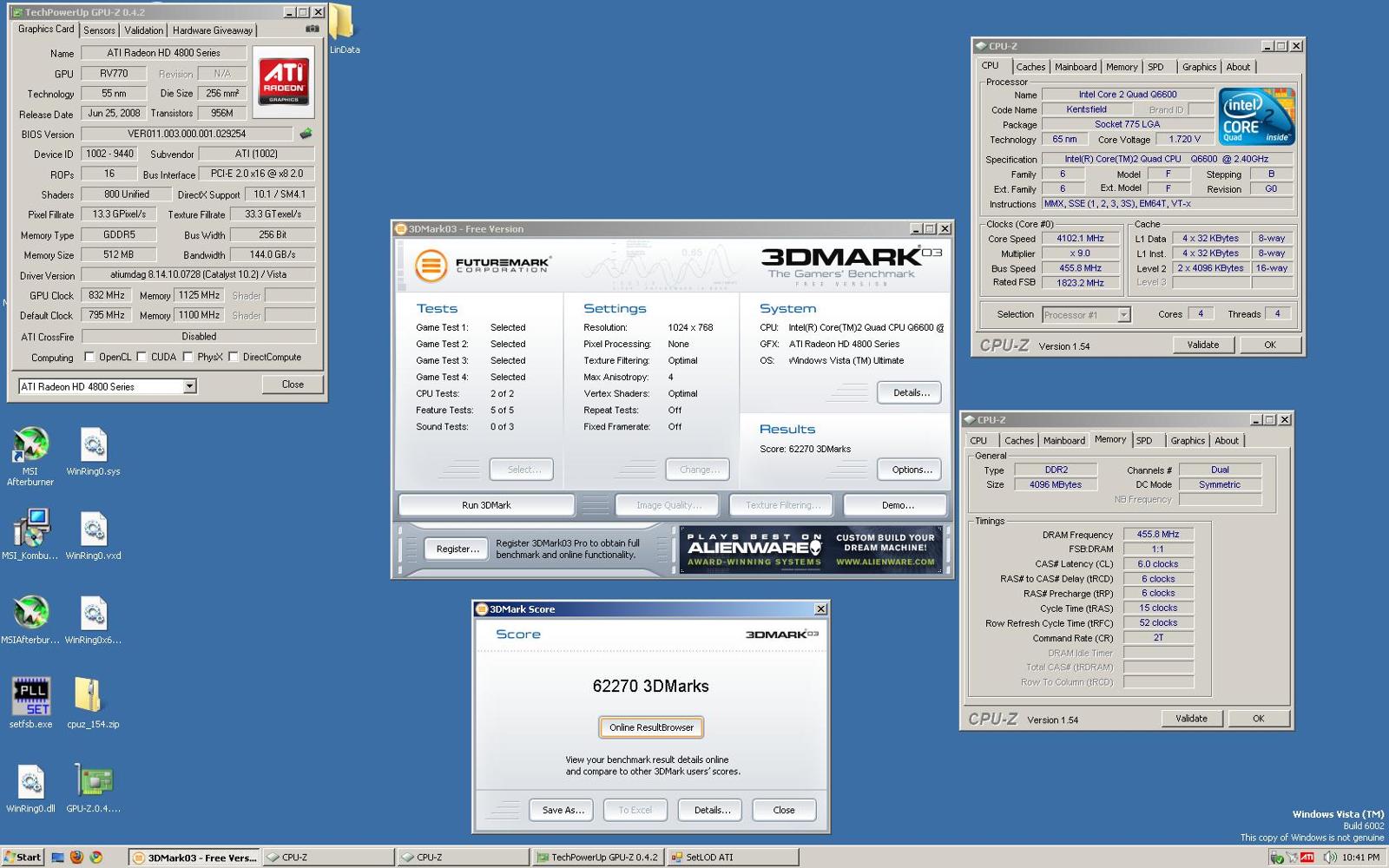Click the ATI tray icon
This screenshot has height=868, width=1389.
tap(1307, 858)
